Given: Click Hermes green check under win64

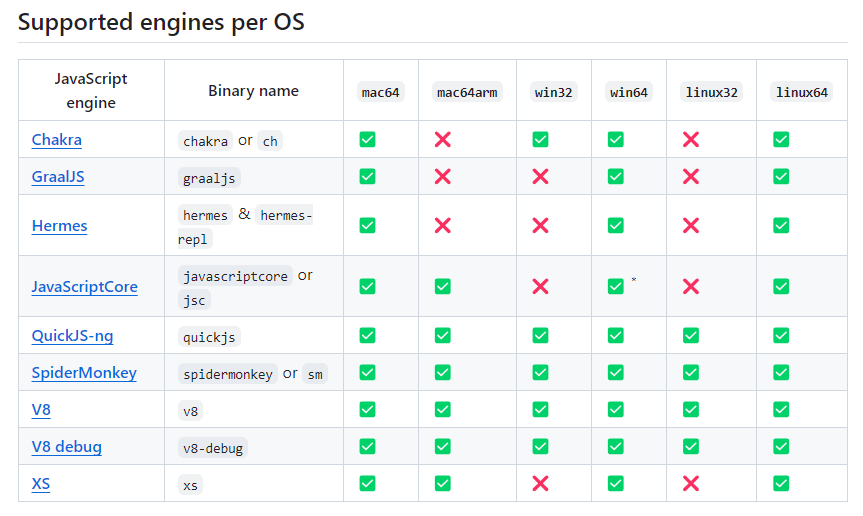Looking at the screenshot, I should coord(616,226).
